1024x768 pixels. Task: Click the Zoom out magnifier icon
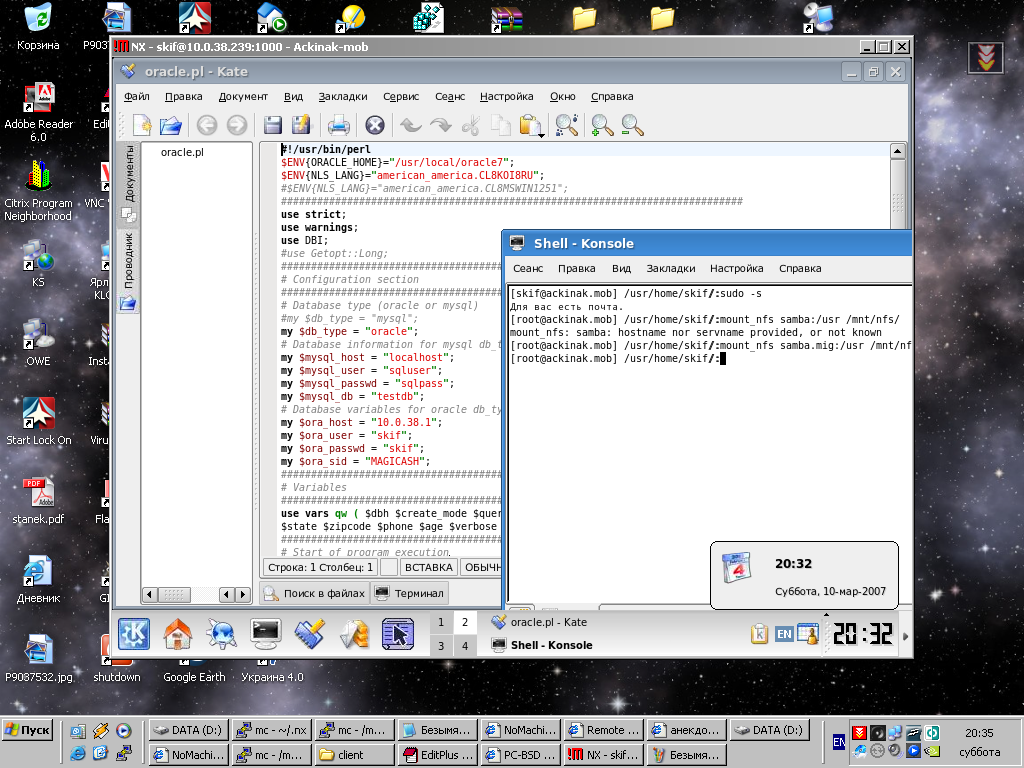point(632,125)
